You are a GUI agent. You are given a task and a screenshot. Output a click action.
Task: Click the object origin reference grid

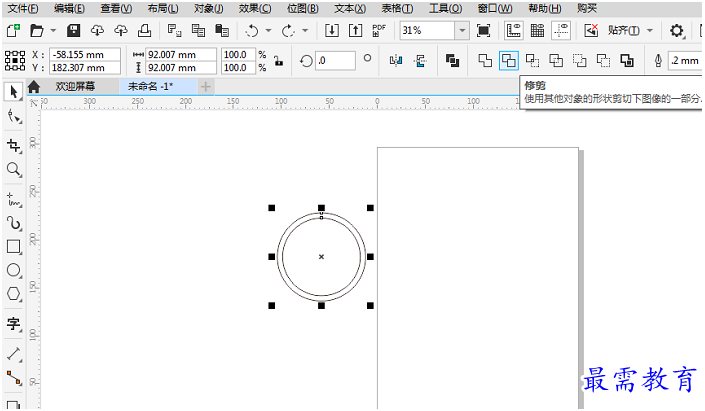click(x=15, y=61)
